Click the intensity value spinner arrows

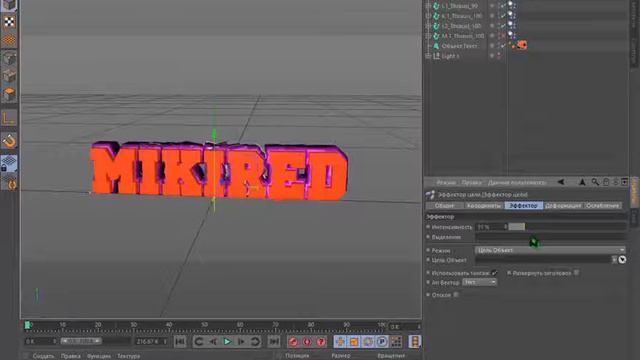point(505,227)
